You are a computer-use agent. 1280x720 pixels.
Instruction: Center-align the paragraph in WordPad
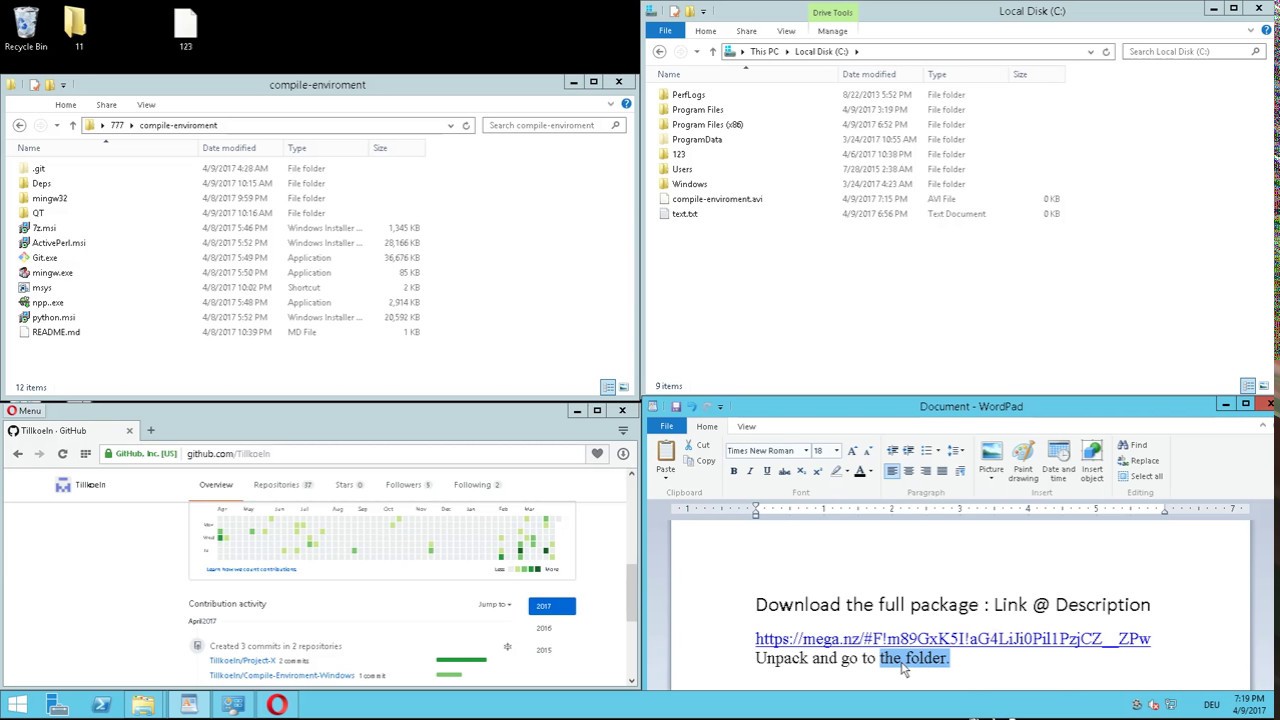(x=909, y=471)
